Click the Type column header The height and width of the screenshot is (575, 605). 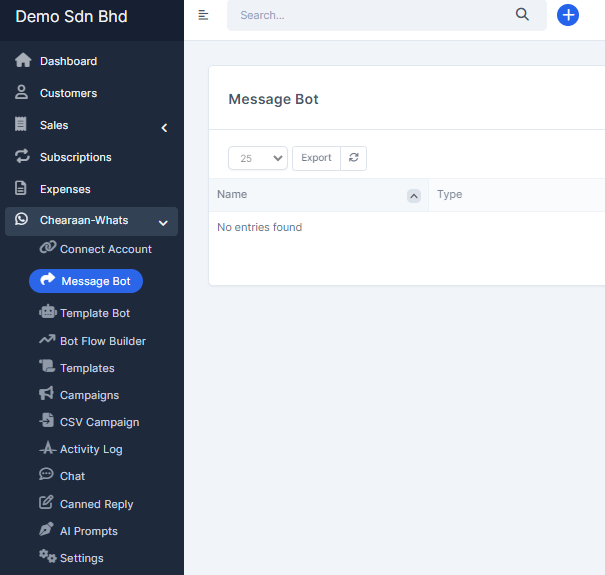point(450,194)
